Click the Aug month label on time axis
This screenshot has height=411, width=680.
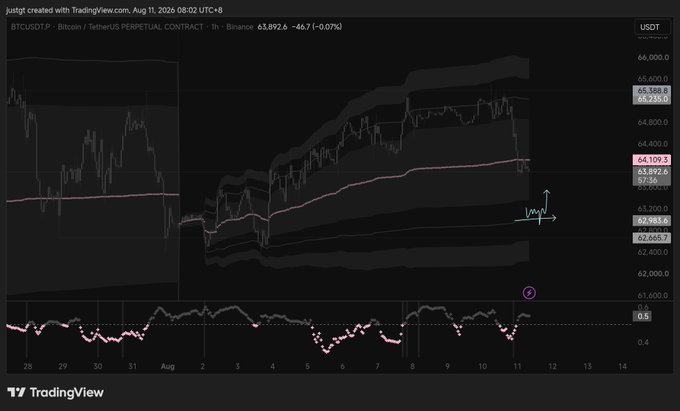click(167, 366)
